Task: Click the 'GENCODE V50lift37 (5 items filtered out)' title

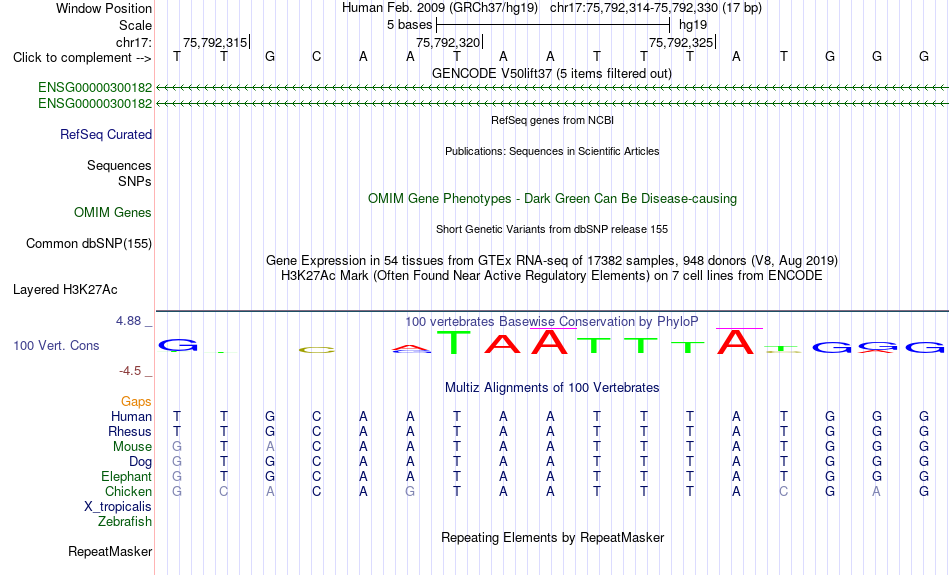Action: tap(551, 73)
